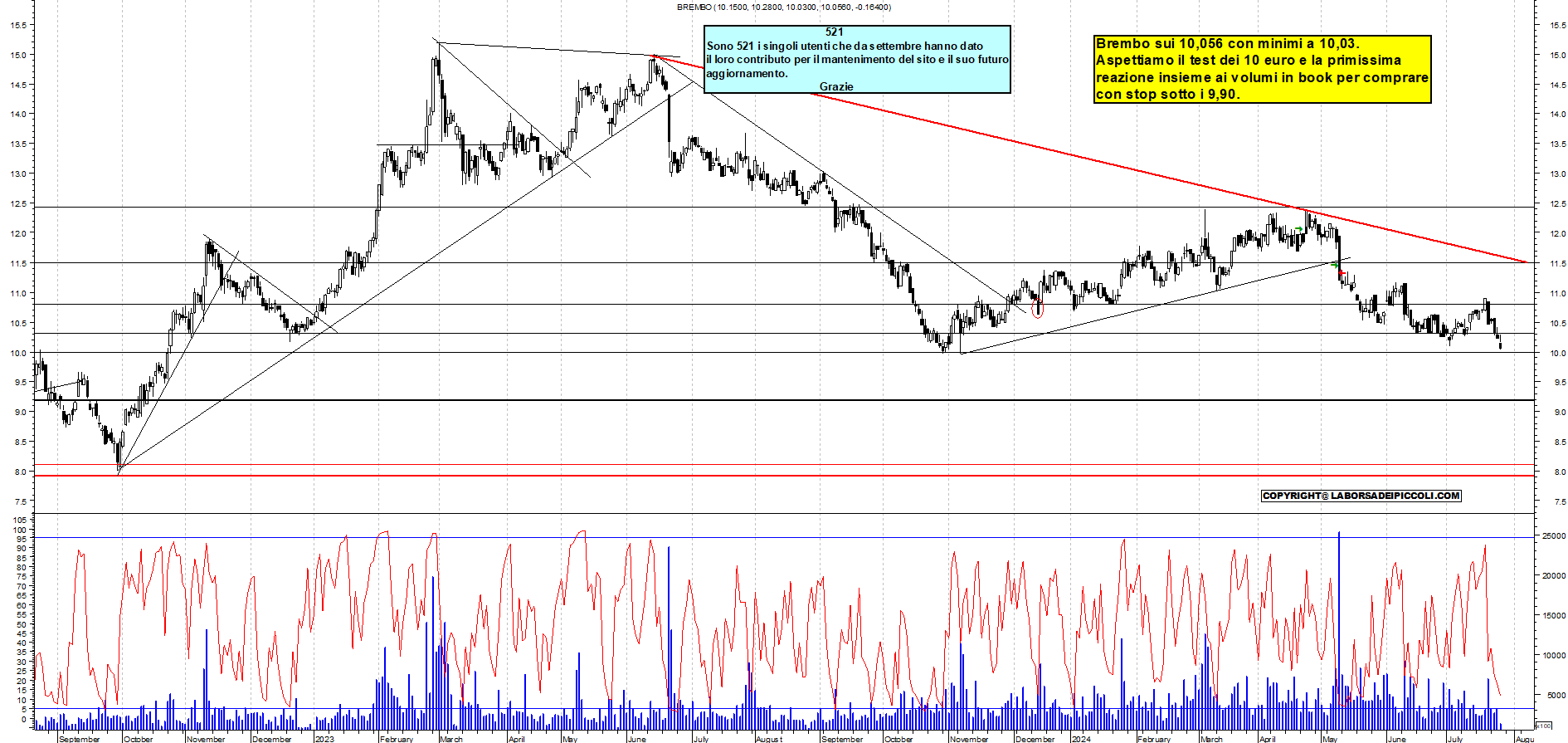
Task: Click "7.5" on the left price axis
Action: click(21, 501)
